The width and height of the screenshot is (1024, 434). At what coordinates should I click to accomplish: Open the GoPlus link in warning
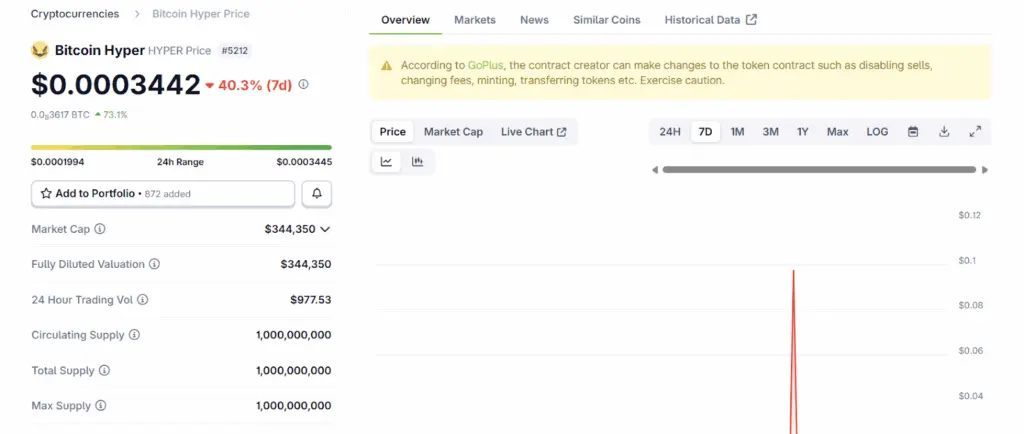point(485,65)
